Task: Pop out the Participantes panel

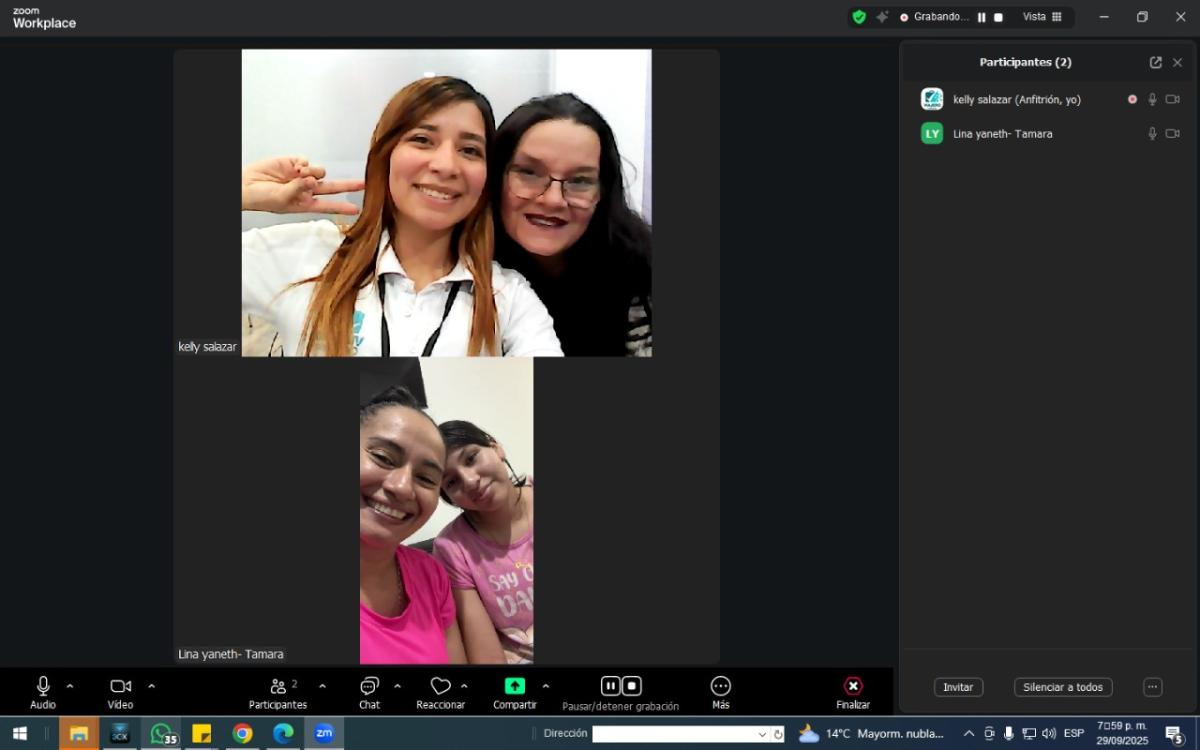Action: click(1155, 62)
